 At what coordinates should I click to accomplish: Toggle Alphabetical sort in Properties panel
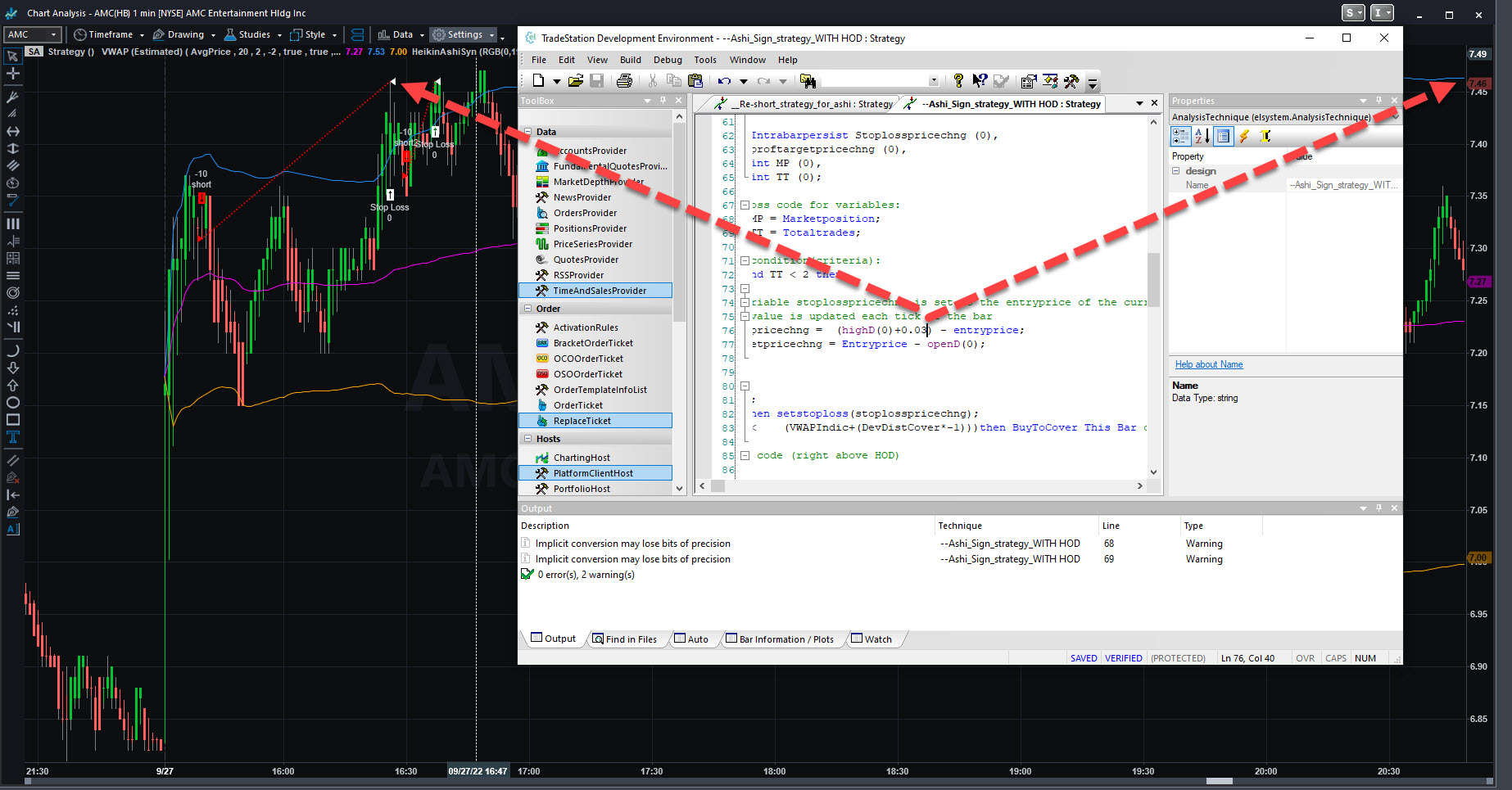(x=1202, y=137)
